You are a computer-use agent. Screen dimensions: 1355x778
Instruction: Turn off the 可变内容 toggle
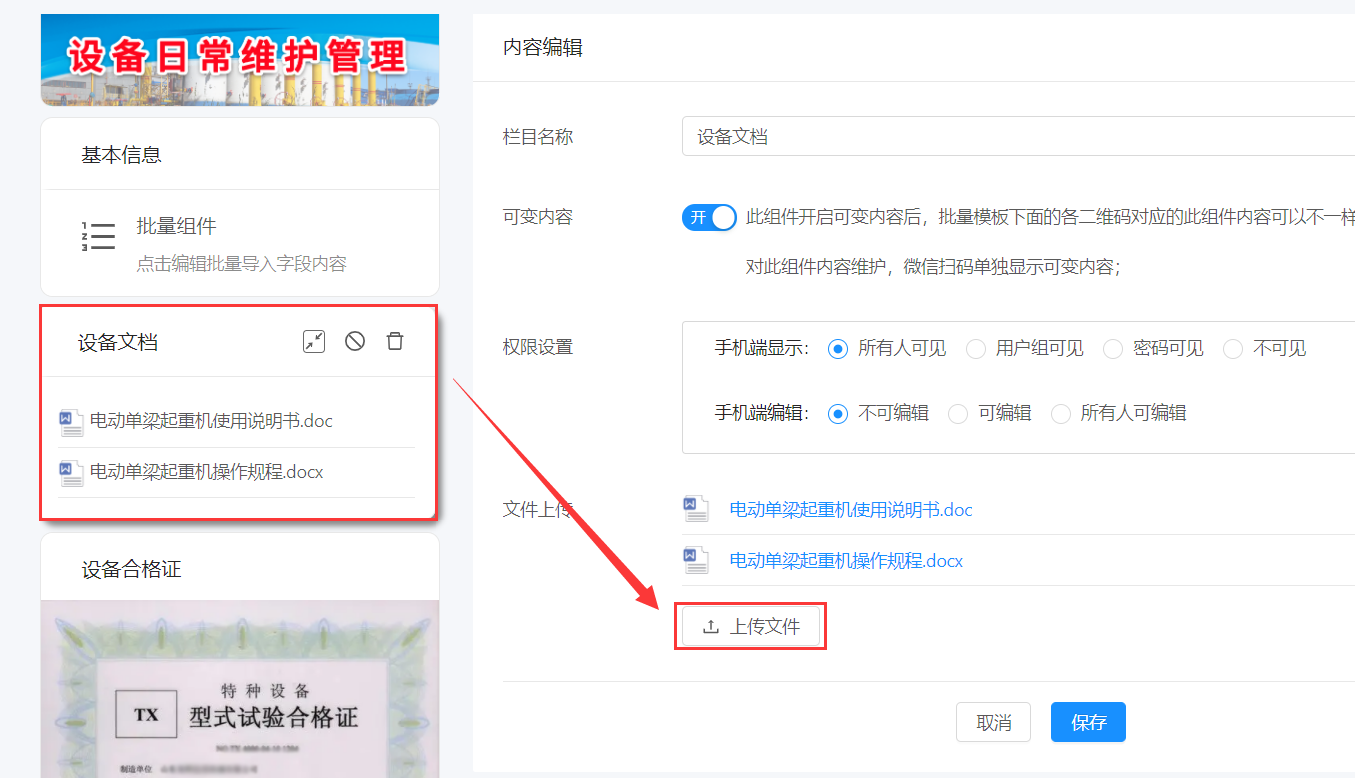709,217
